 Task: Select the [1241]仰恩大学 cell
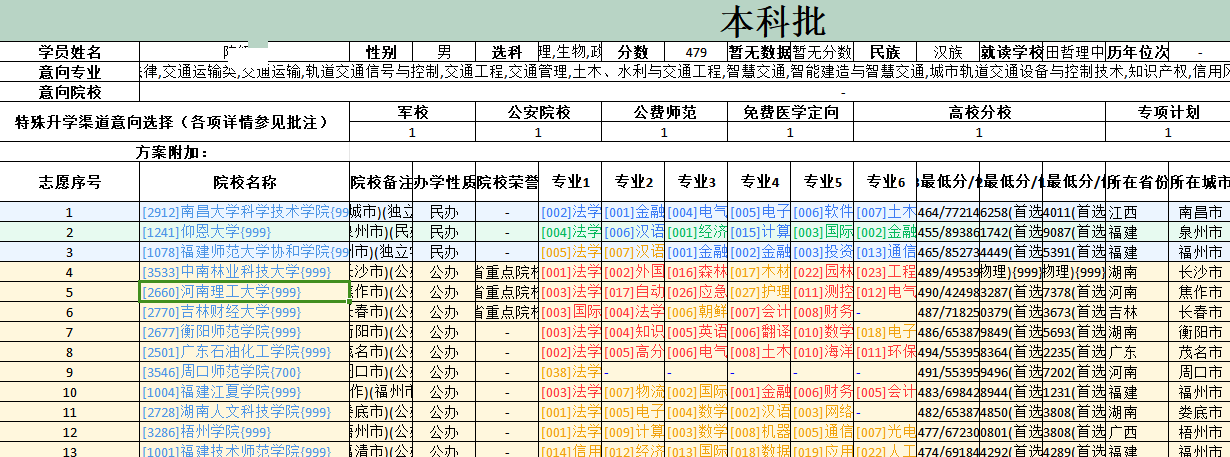click(x=245, y=232)
